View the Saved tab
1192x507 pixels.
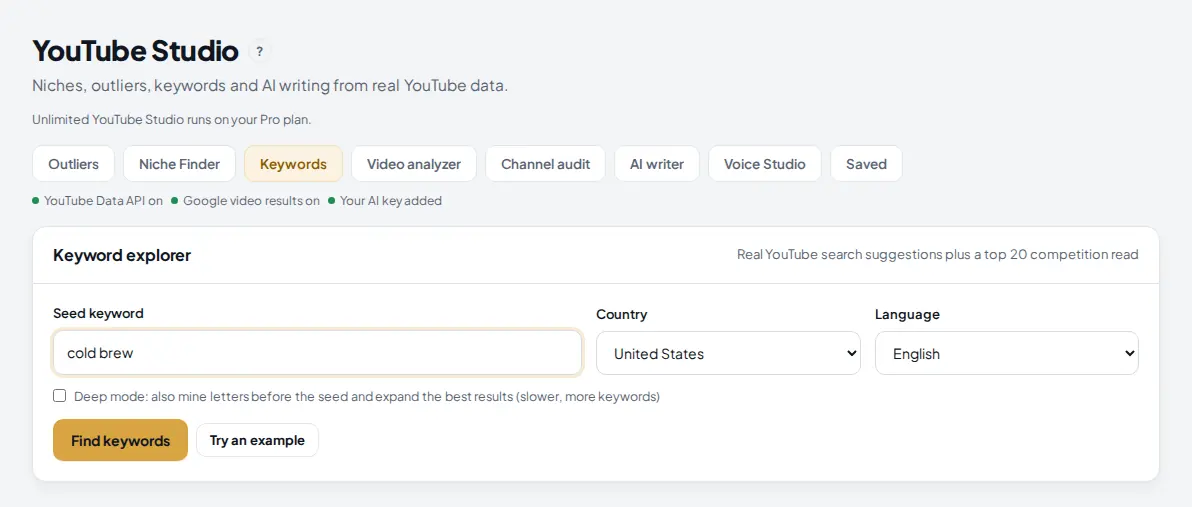pyautogui.click(x=867, y=163)
